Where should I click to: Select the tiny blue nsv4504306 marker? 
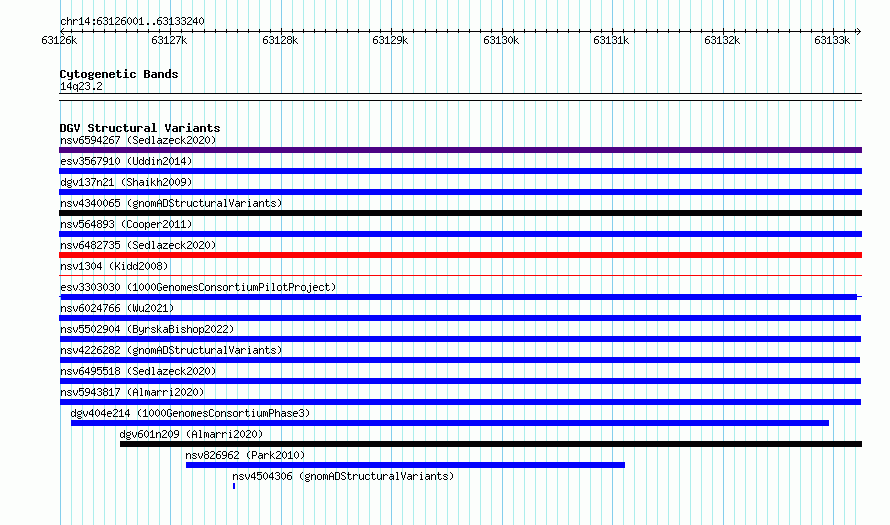click(234, 486)
